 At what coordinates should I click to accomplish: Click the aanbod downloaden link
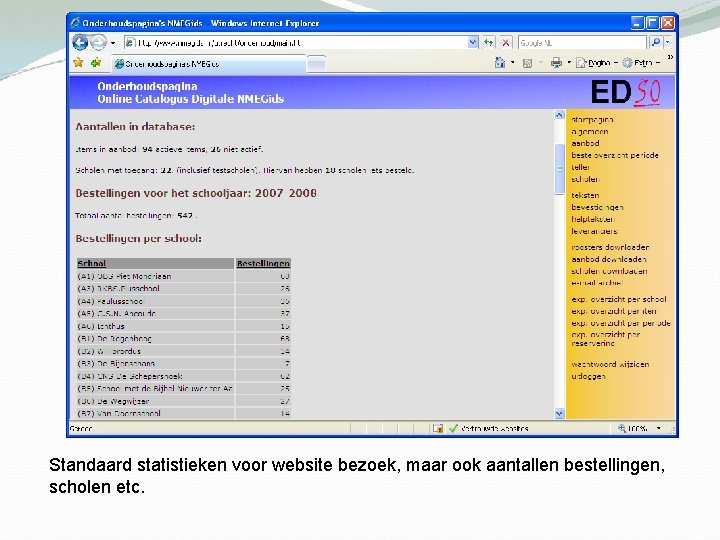pyautogui.click(x=609, y=259)
